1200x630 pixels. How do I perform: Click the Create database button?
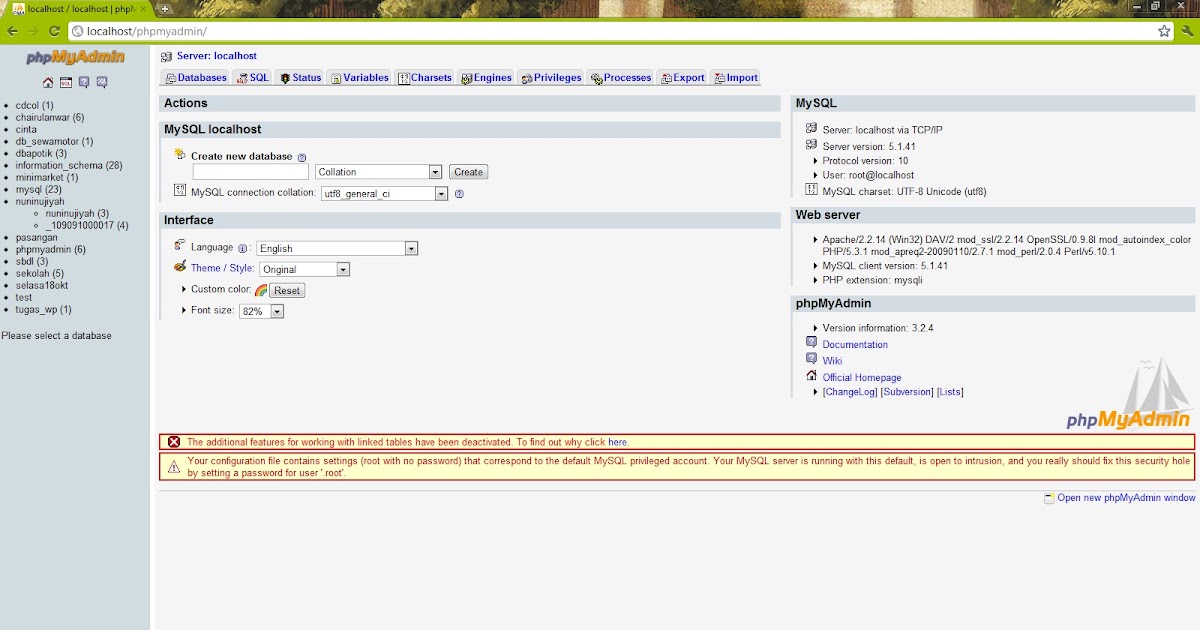click(468, 172)
